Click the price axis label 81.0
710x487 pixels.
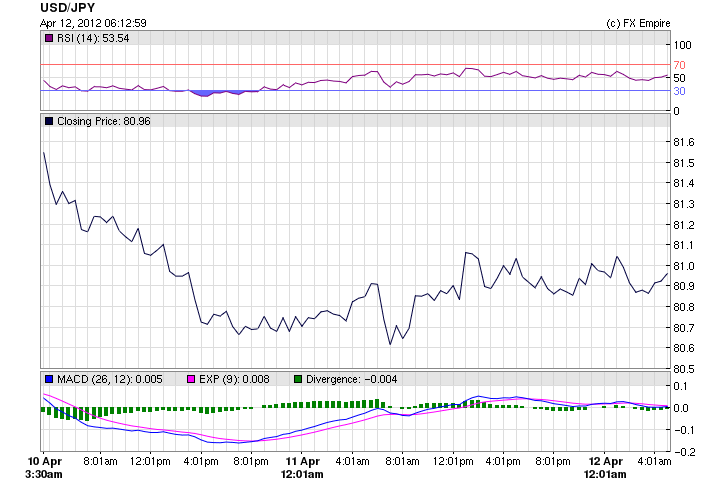pos(684,266)
